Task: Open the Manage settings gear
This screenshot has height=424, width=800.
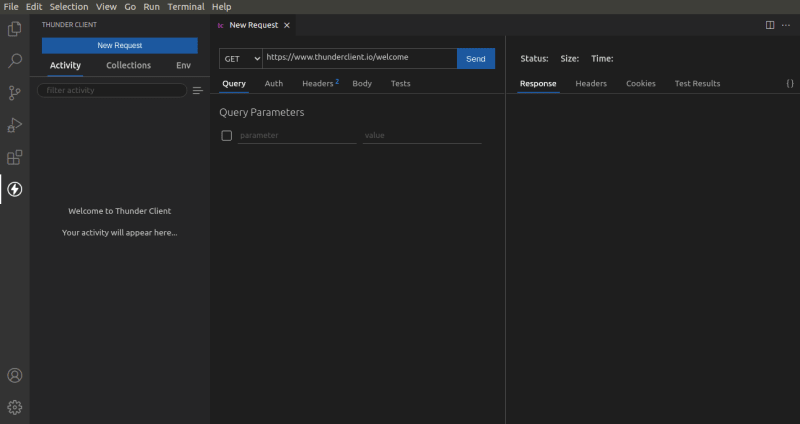Action: 15,407
